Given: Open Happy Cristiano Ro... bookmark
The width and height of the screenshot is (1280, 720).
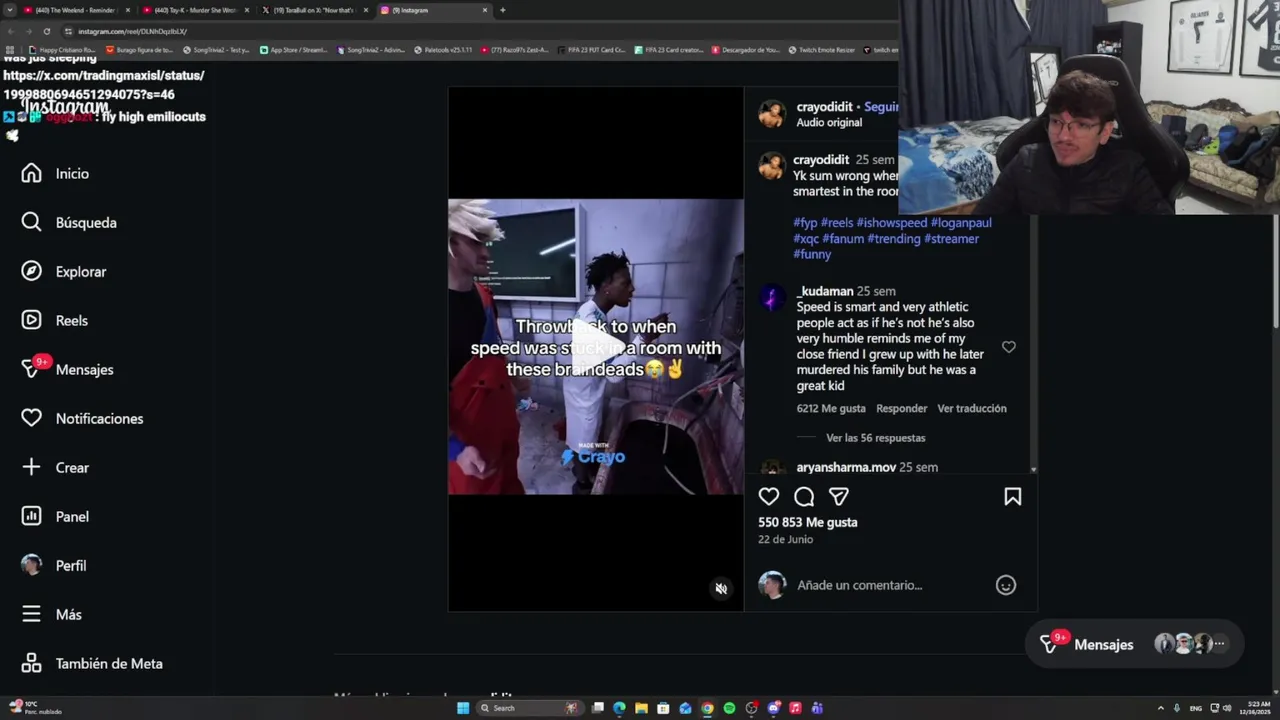Looking at the screenshot, I should point(62,49).
